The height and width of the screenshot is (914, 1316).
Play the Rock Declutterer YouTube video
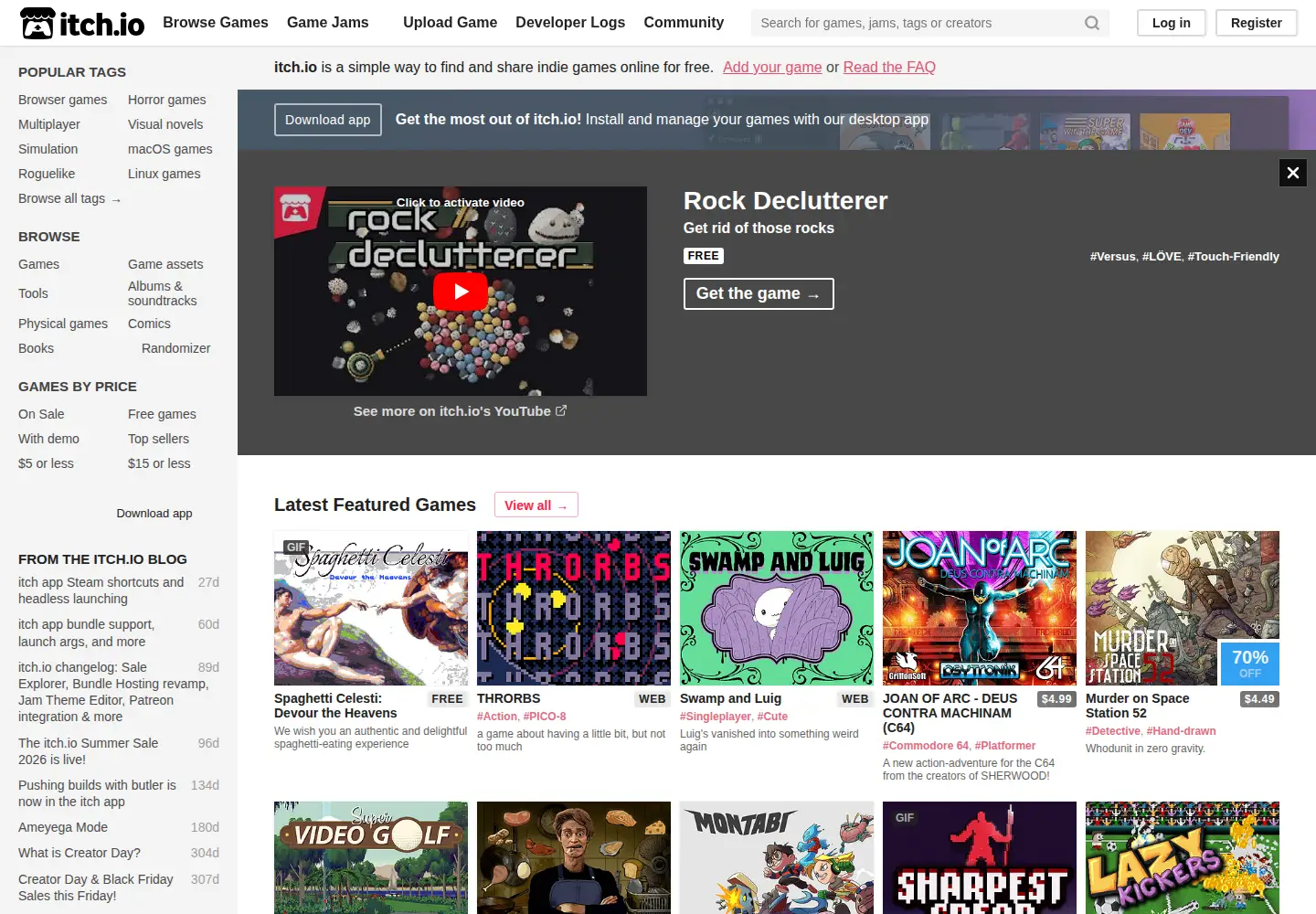[x=461, y=292]
